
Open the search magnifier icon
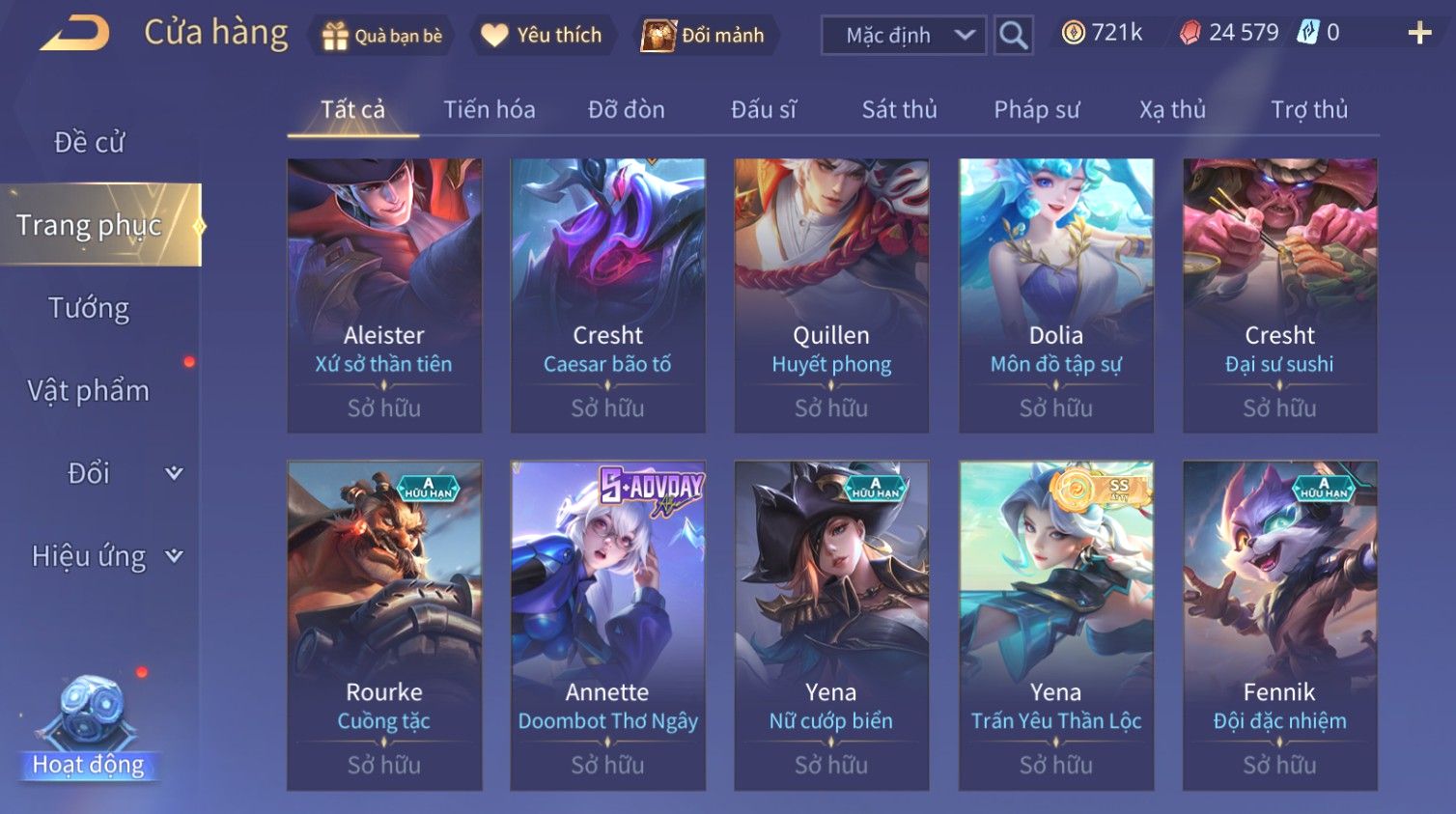(1013, 36)
